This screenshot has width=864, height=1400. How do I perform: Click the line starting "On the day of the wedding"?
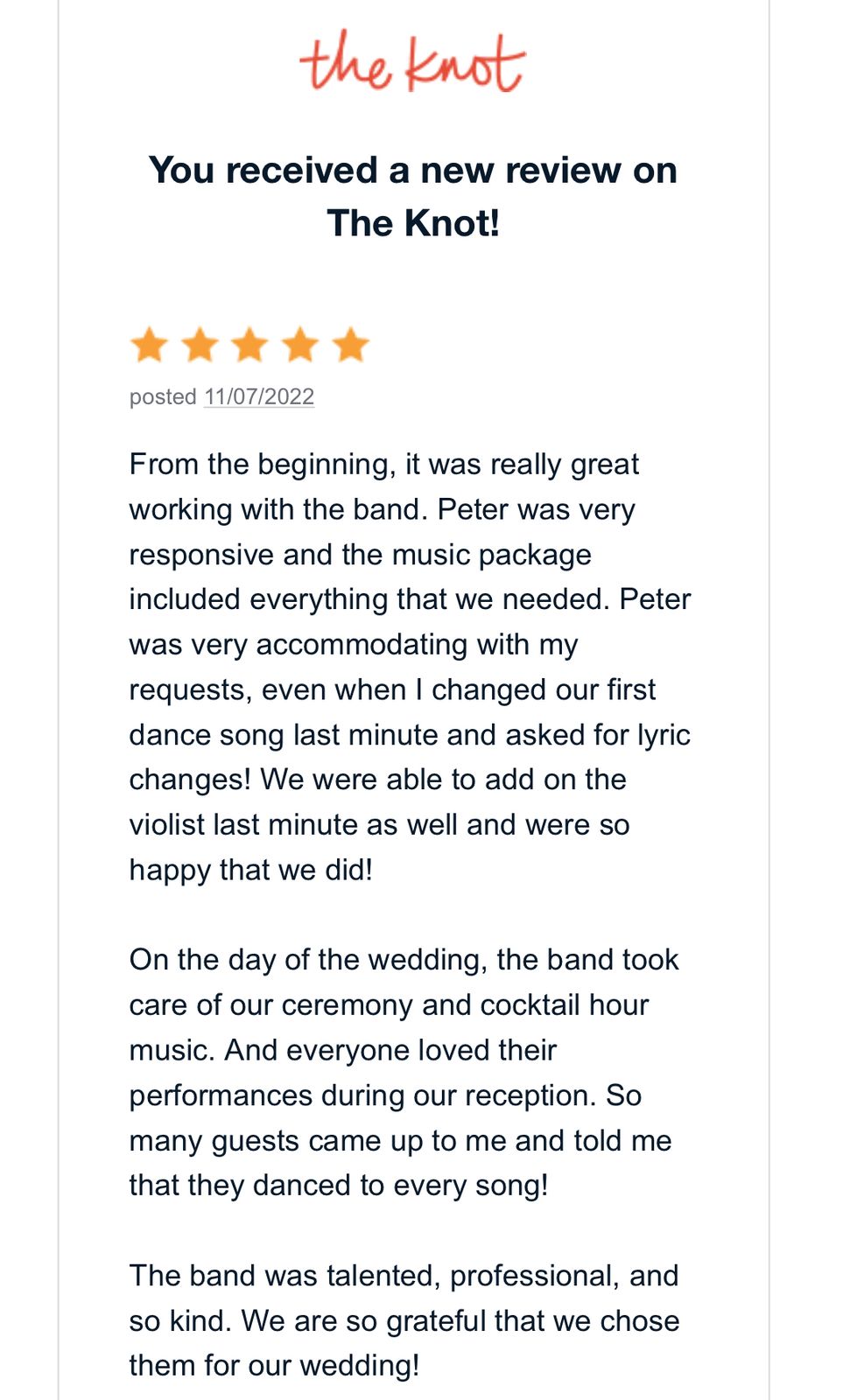click(x=404, y=960)
